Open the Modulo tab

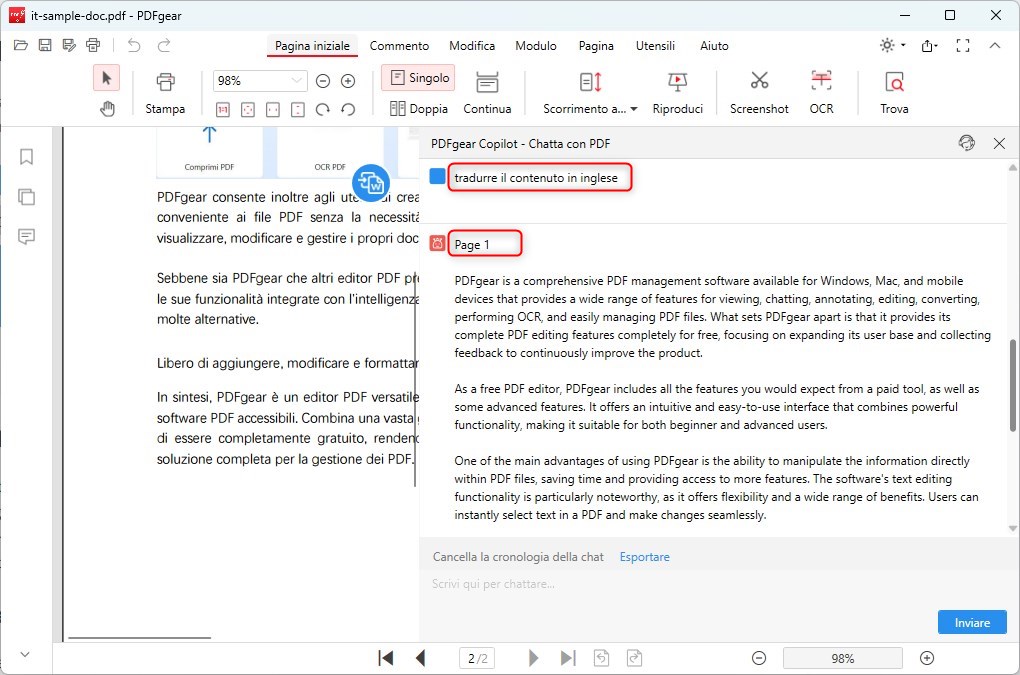click(536, 46)
